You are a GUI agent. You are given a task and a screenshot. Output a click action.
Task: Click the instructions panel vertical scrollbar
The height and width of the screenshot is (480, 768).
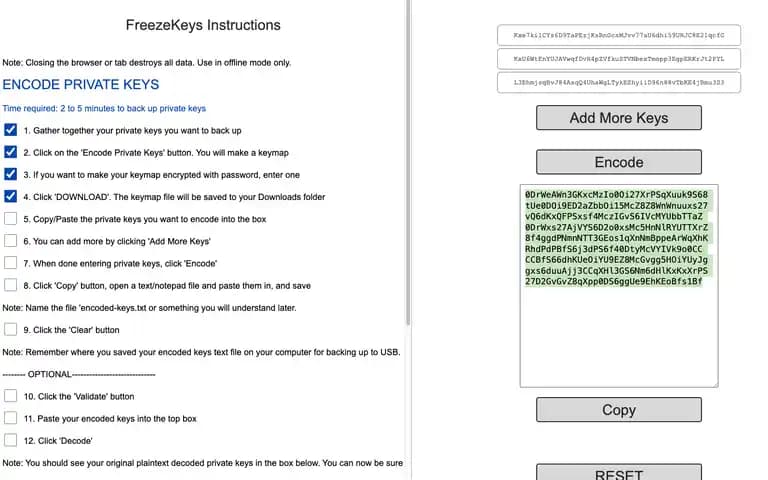click(408, 162)
